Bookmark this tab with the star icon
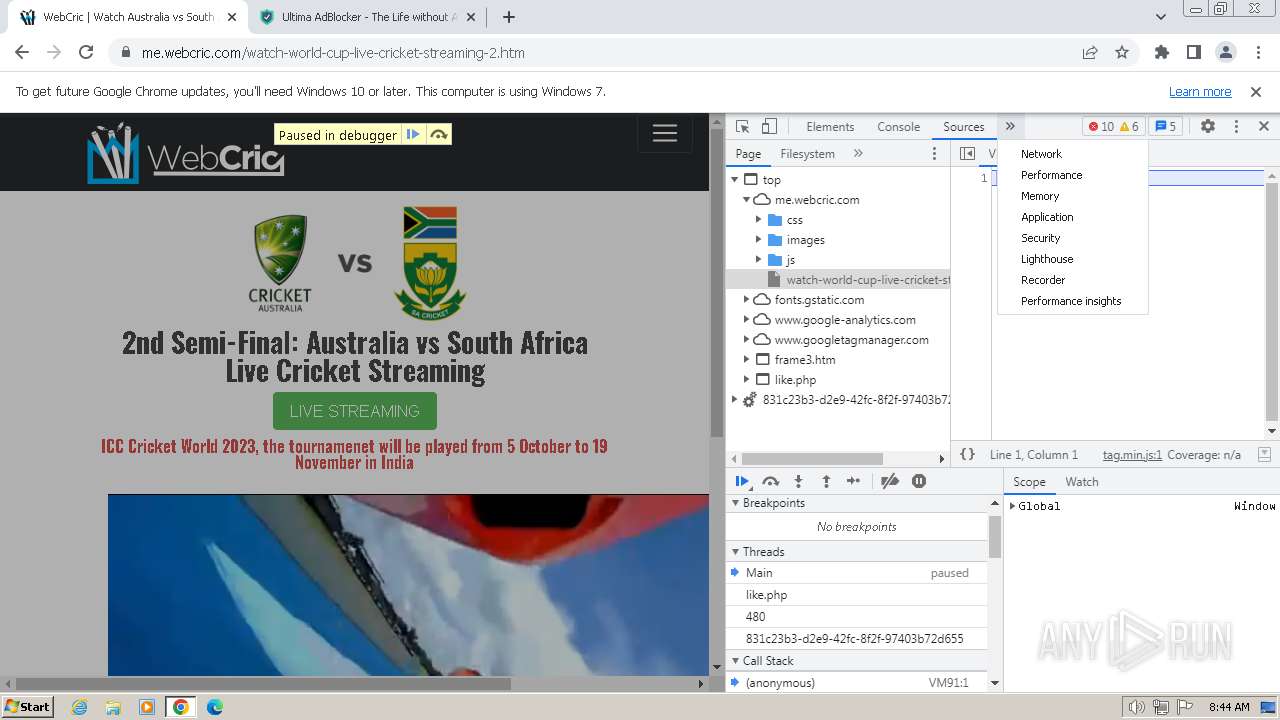Image resolution: width=1280 pixels, height=720 pixels. pyautogui.click(x=1122, y=53)
